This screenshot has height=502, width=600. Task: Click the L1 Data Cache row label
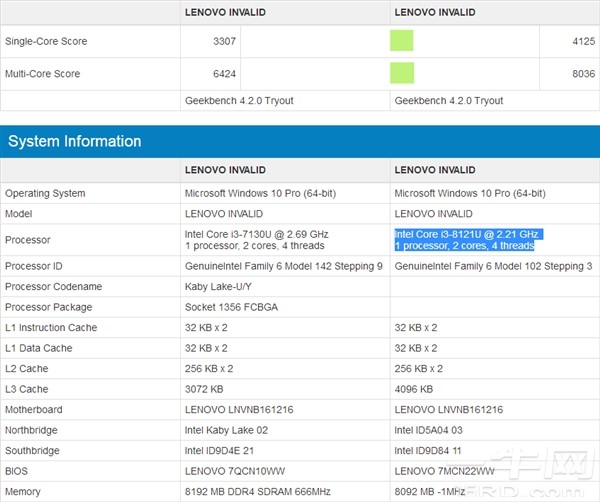(39, 348)
